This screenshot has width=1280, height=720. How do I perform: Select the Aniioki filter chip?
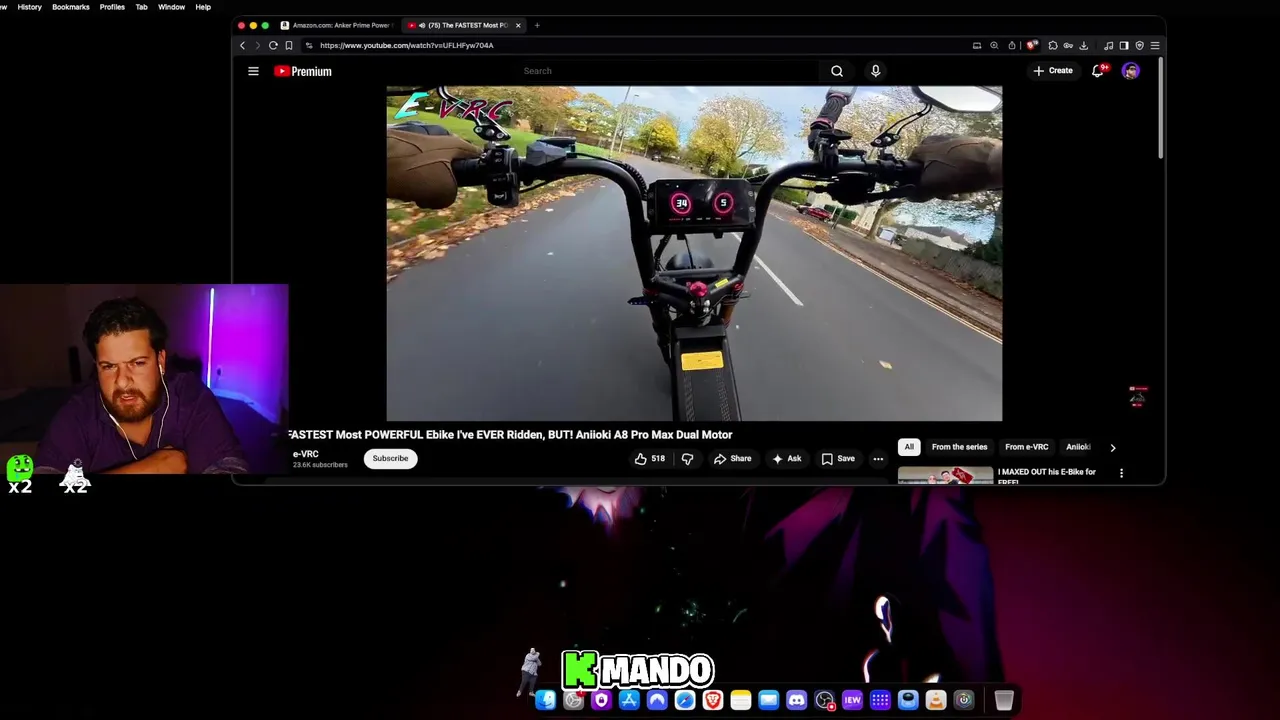[1078, 447]
